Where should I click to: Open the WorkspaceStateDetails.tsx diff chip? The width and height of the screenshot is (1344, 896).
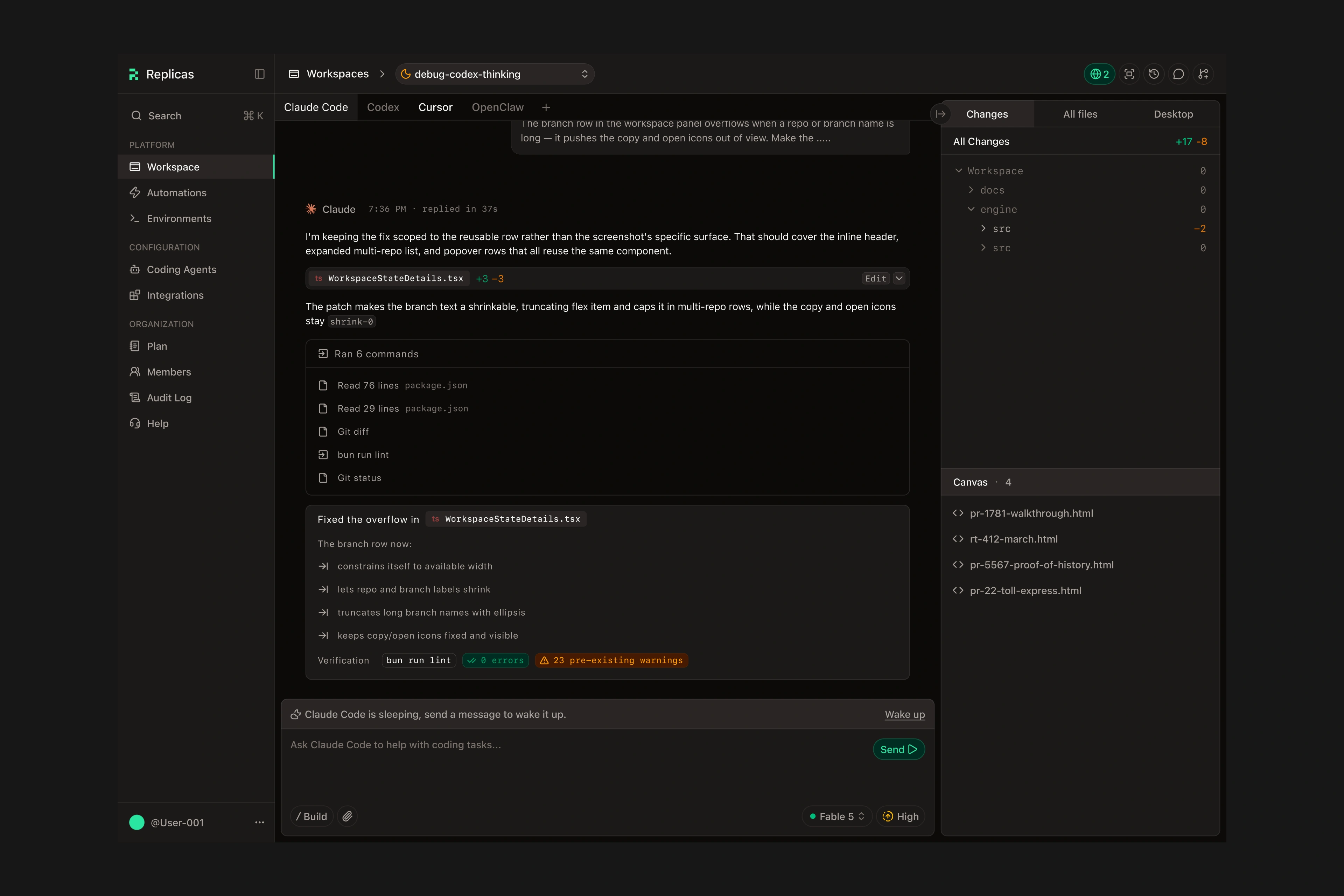tap(389, 278)
